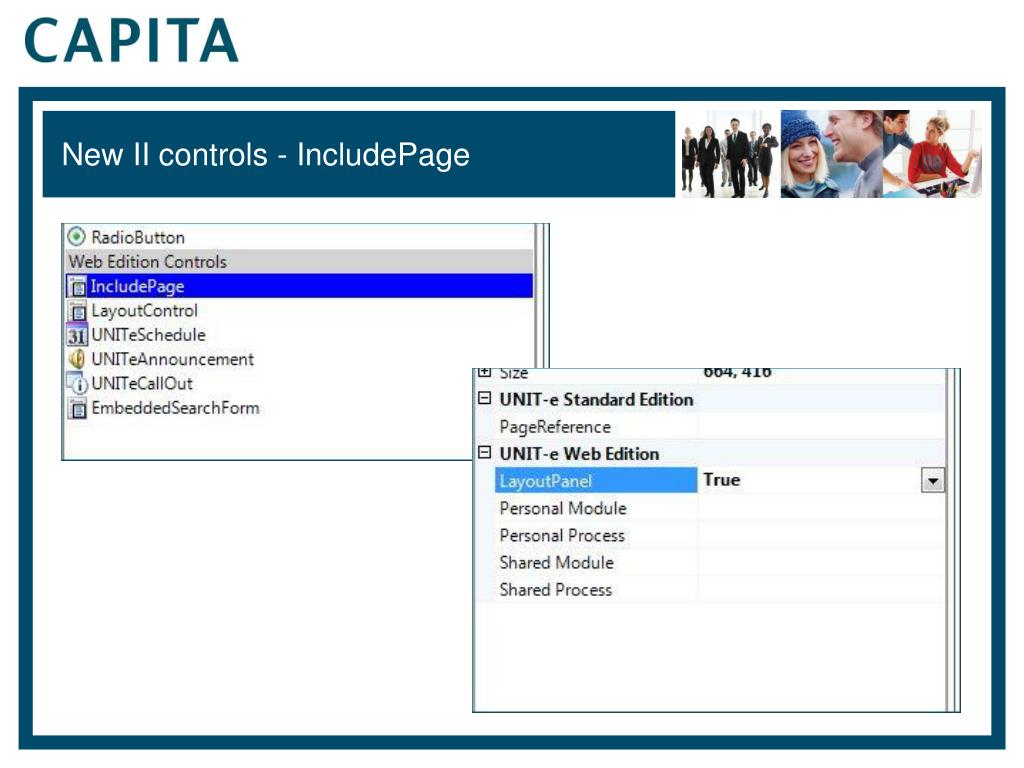Click the slide title New II controls - IncludePage
This screenshot has width=1024, height=768.
[x=266, y=155]
